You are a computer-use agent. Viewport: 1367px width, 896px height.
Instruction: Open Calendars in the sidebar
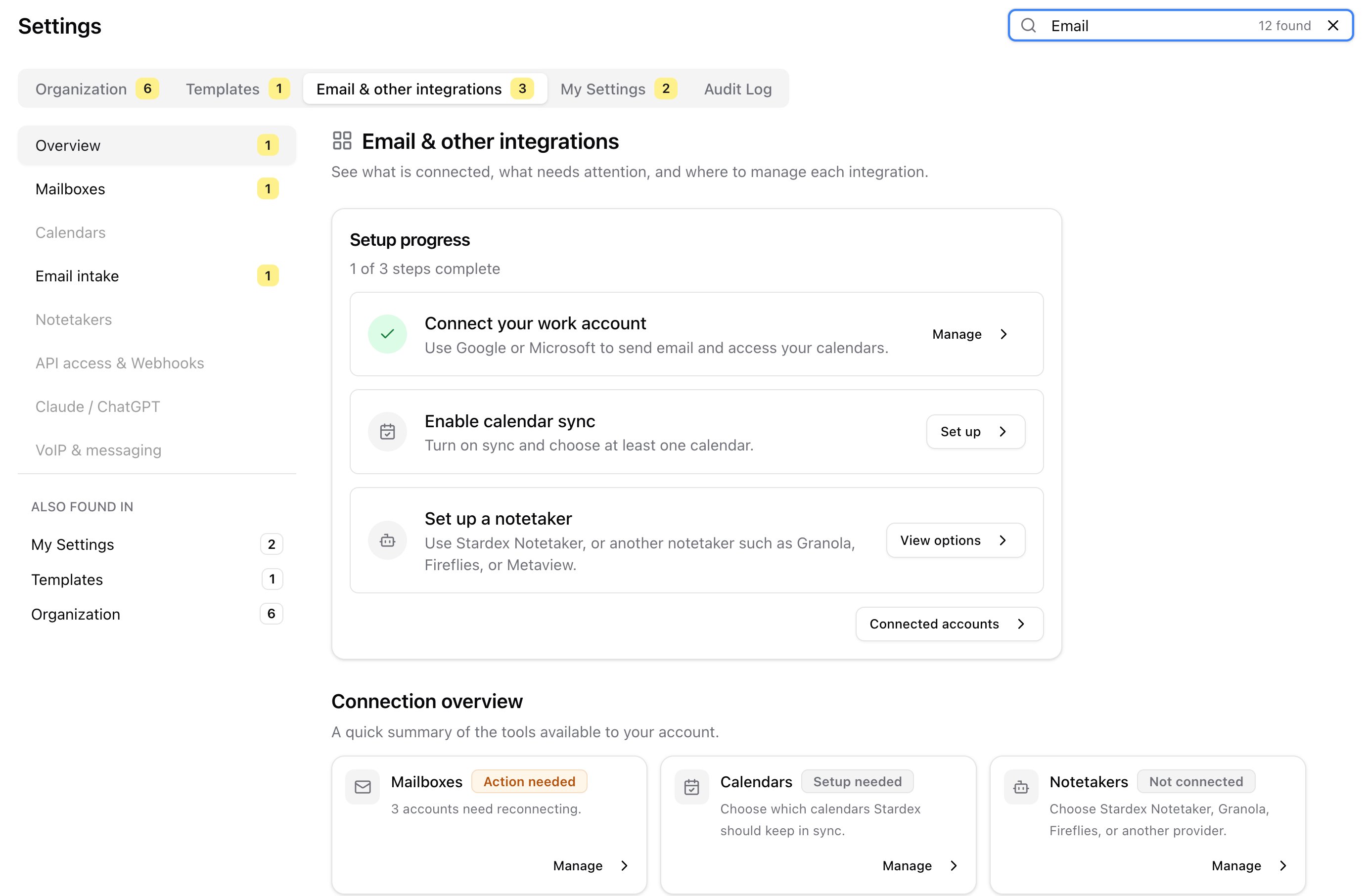157,232
